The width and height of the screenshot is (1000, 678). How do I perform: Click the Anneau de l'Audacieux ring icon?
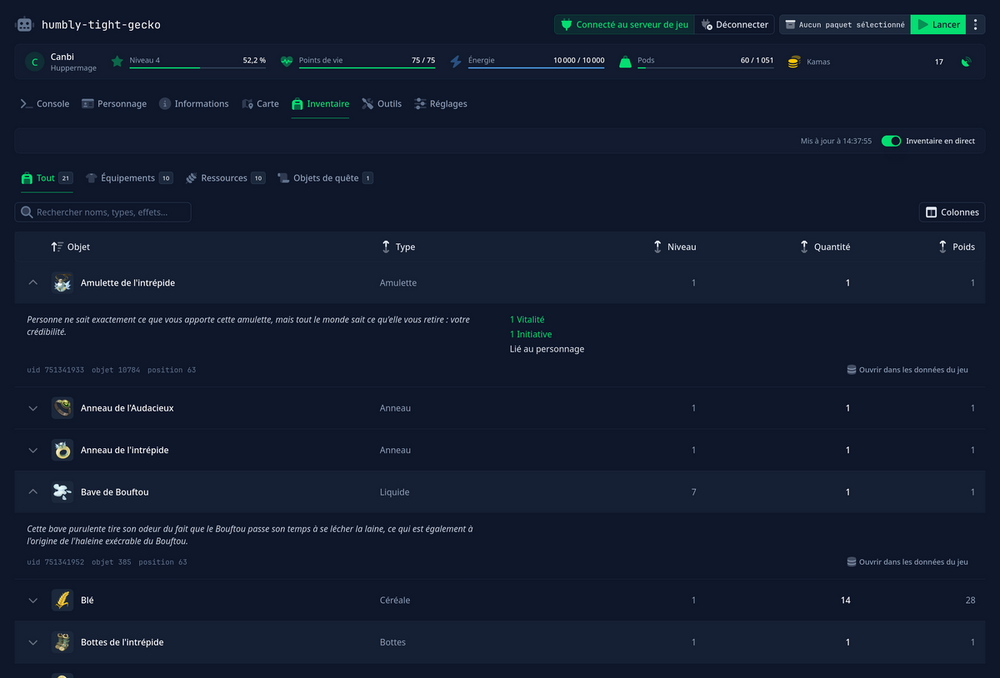click(x=62, y=408)
